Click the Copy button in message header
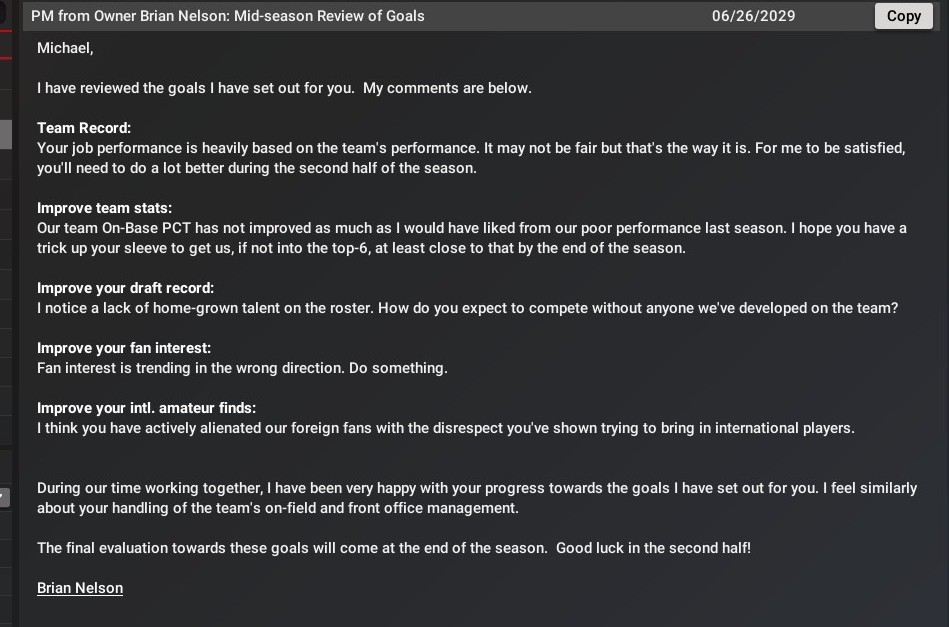The image size is (949, 627). pyautogui.click(x=903, y=16)
